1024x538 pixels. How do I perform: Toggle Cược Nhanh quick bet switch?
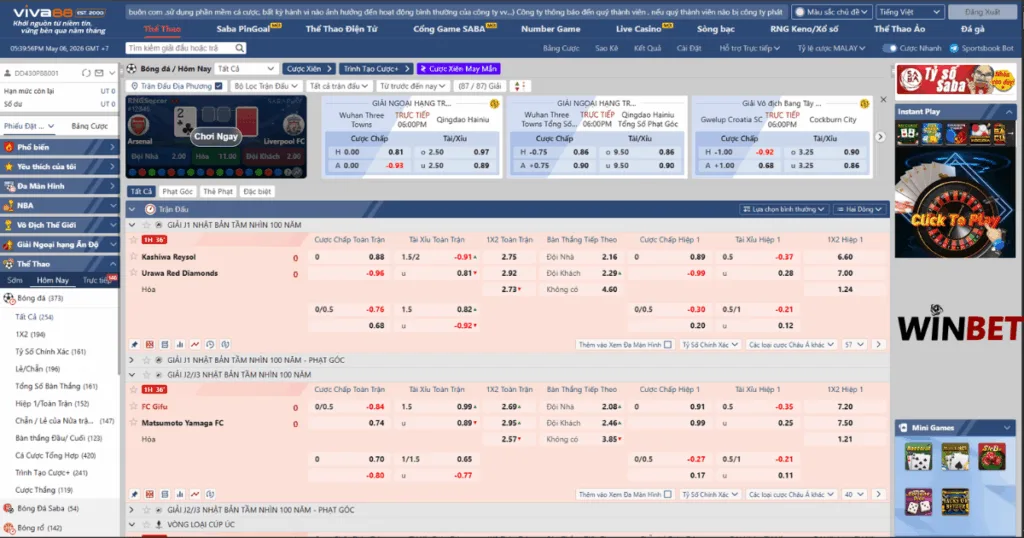click(x=889, y=48)
